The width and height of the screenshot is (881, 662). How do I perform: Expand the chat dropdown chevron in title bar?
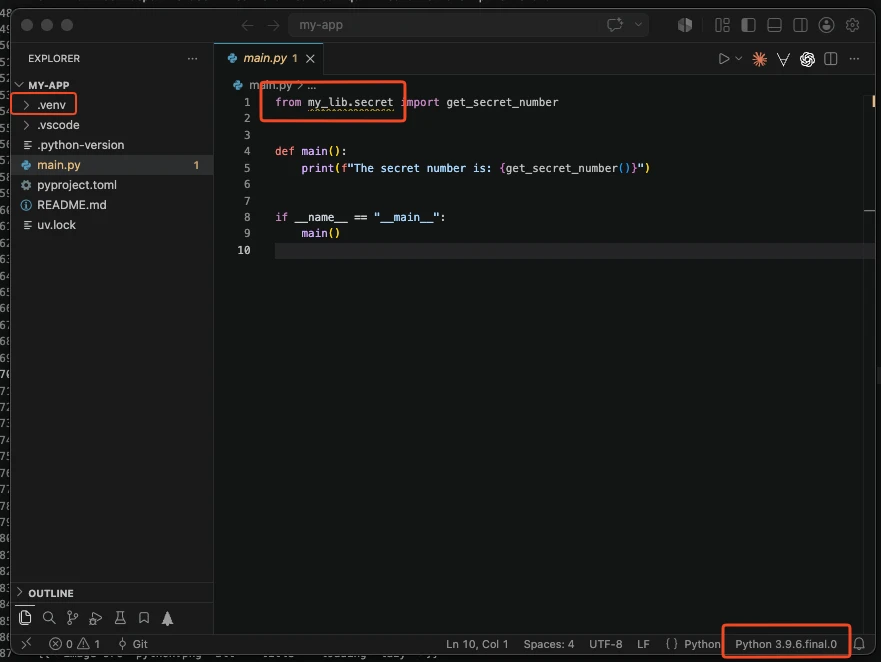point(638,25)
